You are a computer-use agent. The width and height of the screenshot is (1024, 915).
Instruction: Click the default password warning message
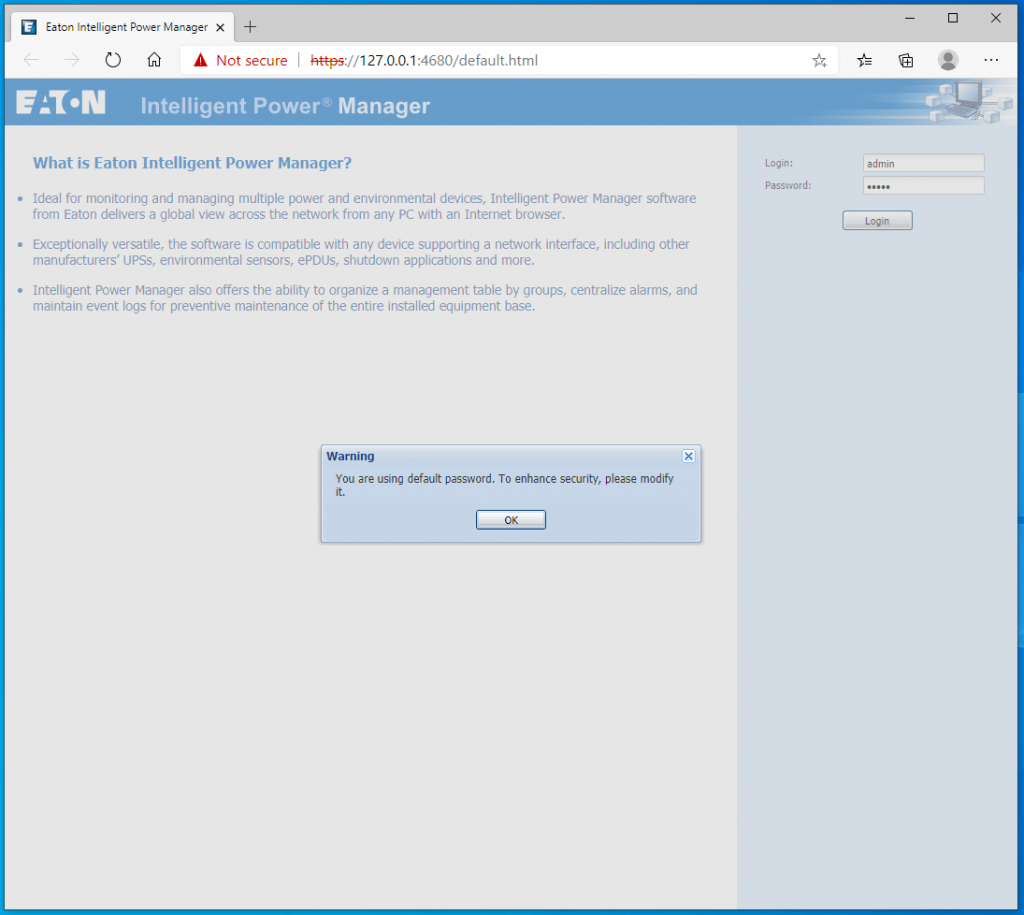pos(504,485)
